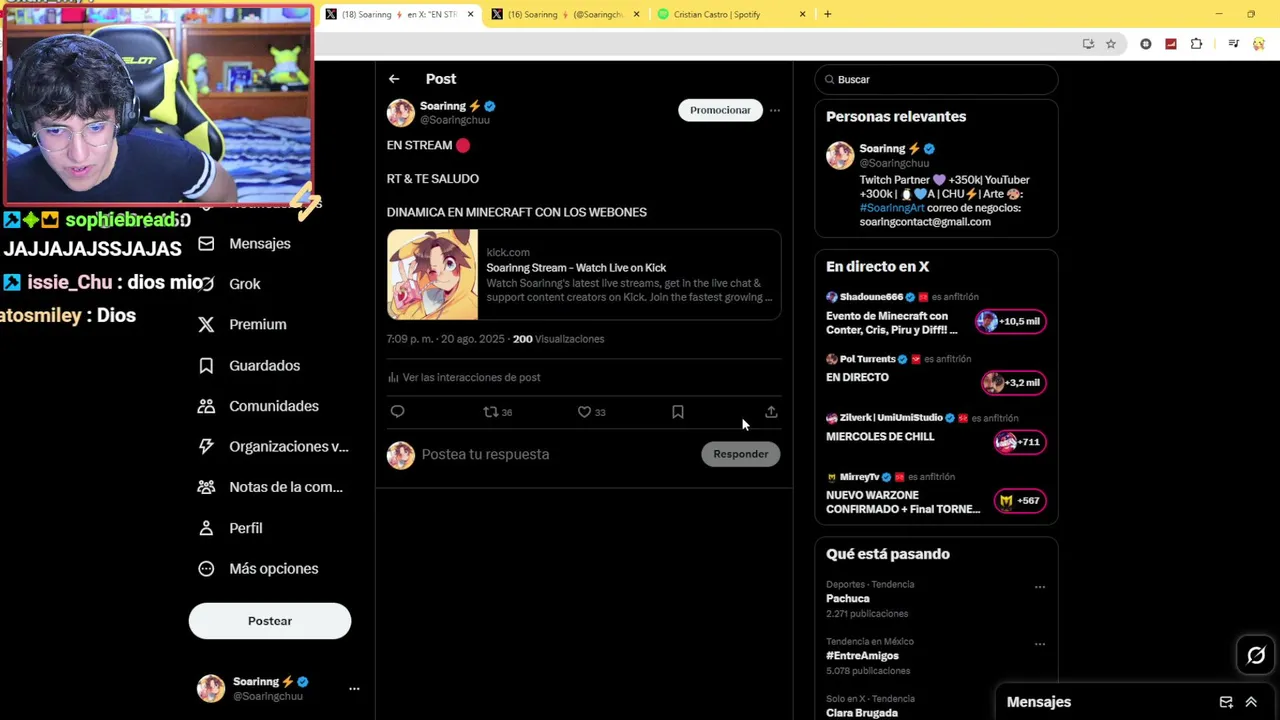Click the back arrow next to Post

pos(394,79)
